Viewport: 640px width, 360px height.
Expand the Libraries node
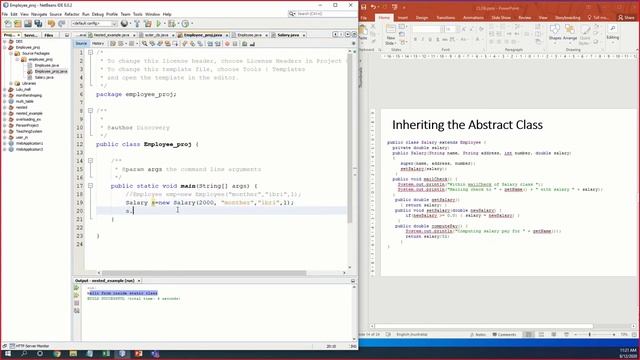click(x=11, y=83)
